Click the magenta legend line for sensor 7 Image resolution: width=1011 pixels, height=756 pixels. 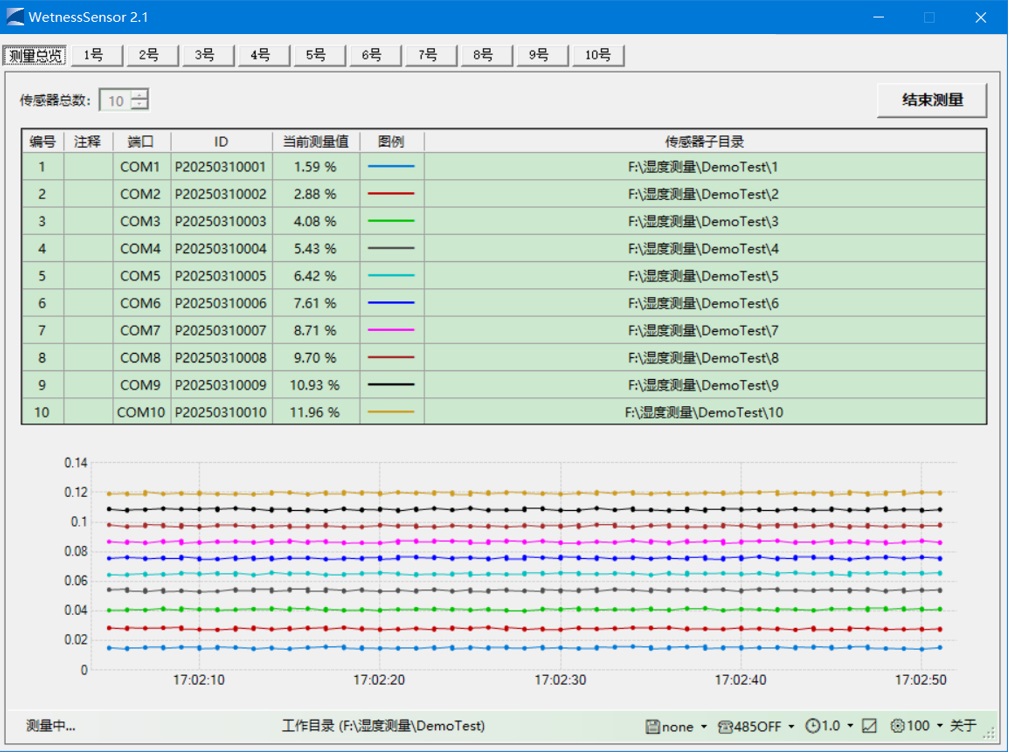pos(391,330)
